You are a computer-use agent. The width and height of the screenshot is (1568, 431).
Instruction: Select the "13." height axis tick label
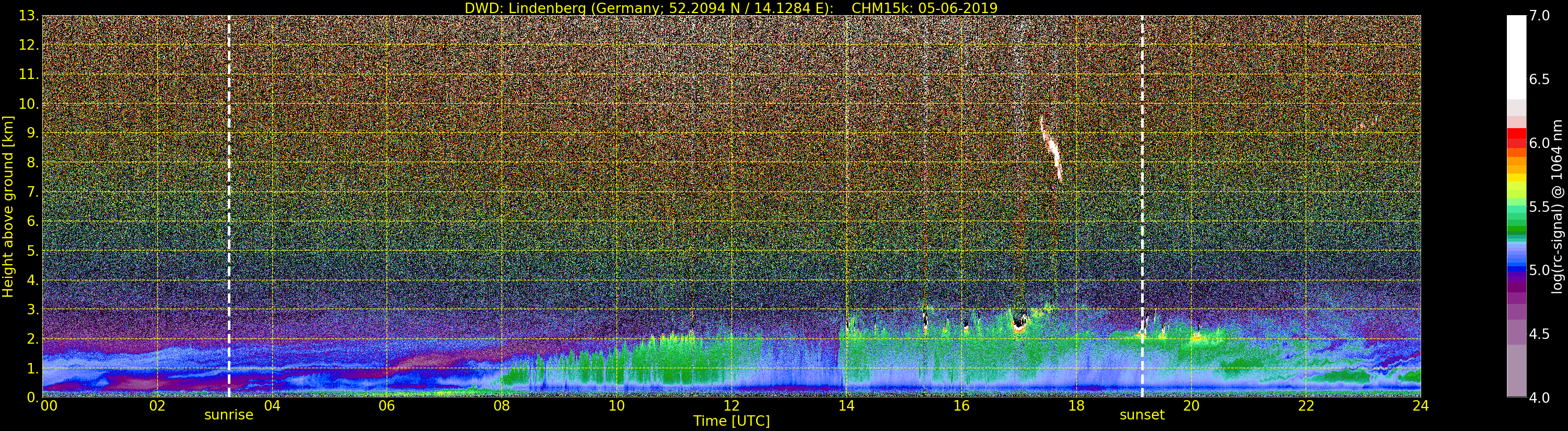click(x=29, y=16)
